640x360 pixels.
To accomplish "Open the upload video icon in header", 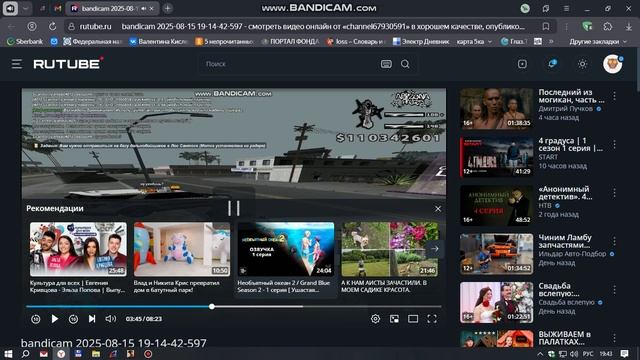I will [522, 64].
